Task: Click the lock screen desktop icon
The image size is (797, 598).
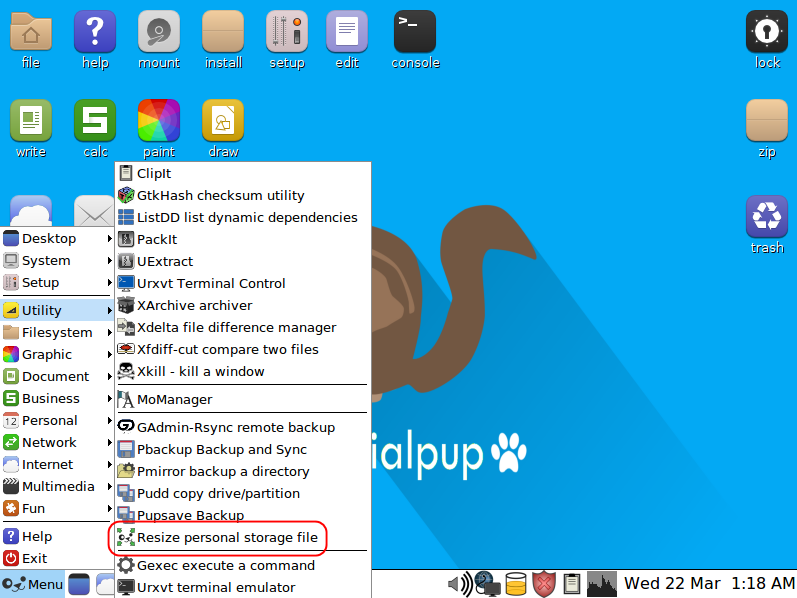Action: (767, 32)
